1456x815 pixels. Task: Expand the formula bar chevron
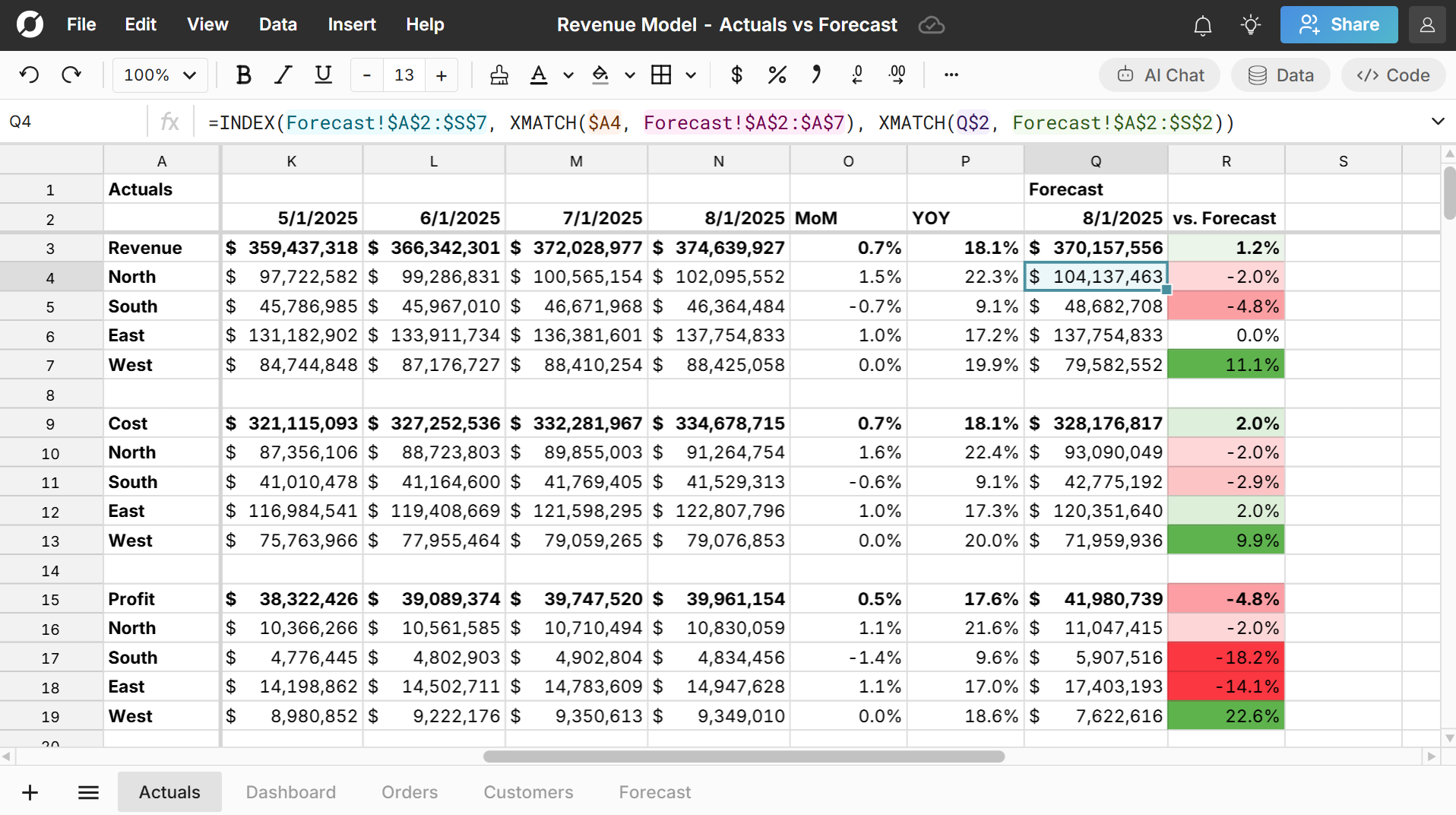tap(1437, 122)
